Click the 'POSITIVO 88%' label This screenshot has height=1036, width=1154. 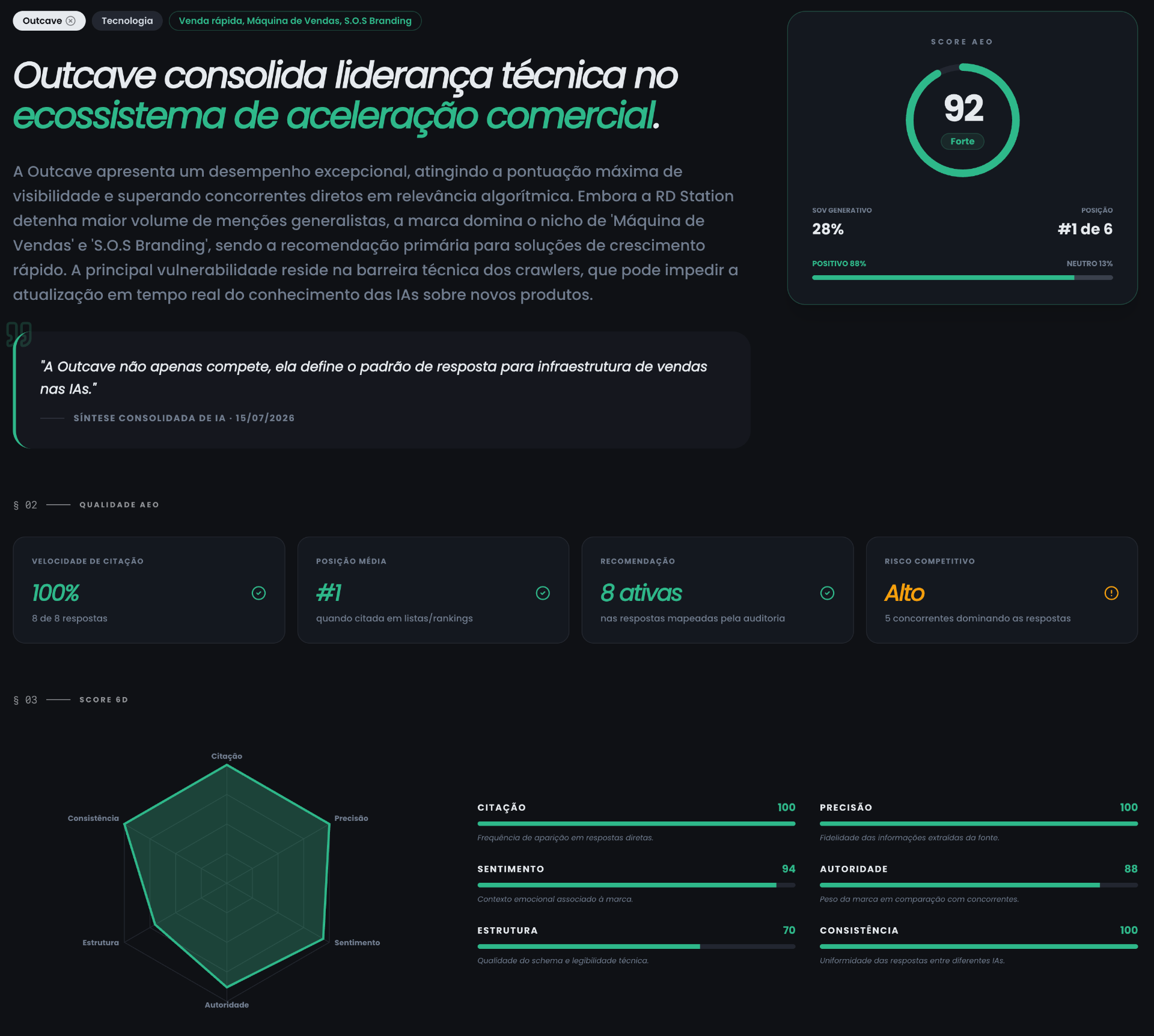(x=839, y=263)
